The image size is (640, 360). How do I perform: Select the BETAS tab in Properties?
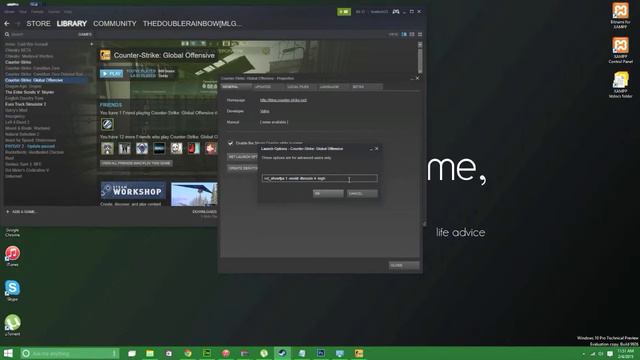(366, 87)
